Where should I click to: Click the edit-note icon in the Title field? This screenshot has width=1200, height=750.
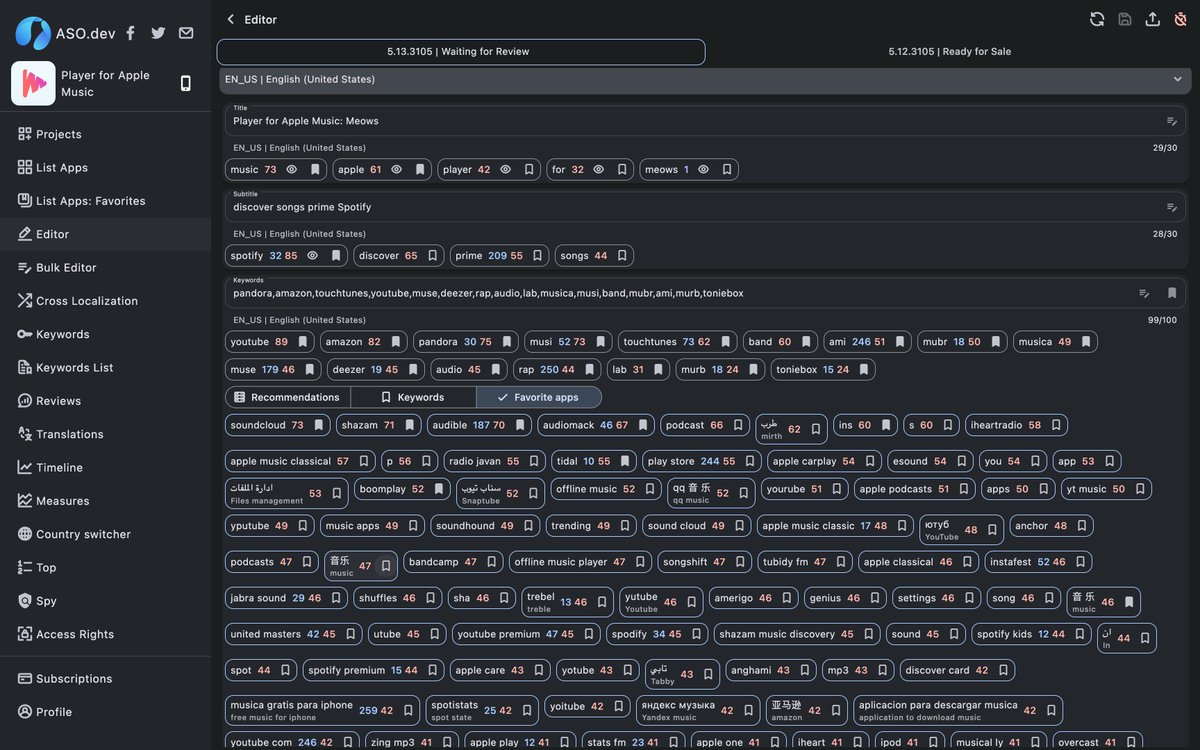pos(1172,121)
